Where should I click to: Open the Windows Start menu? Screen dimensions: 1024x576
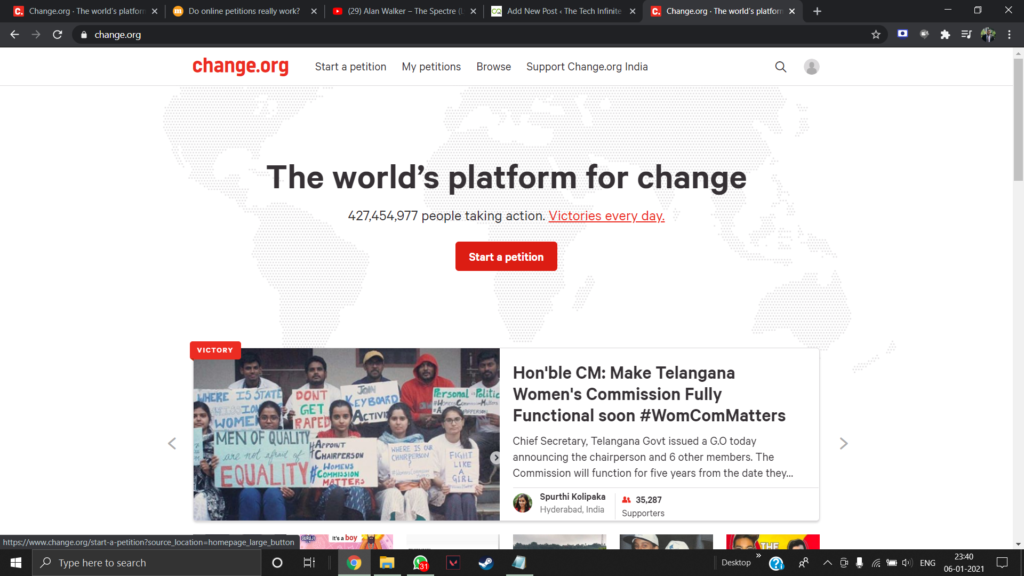[x=16, y=562]
